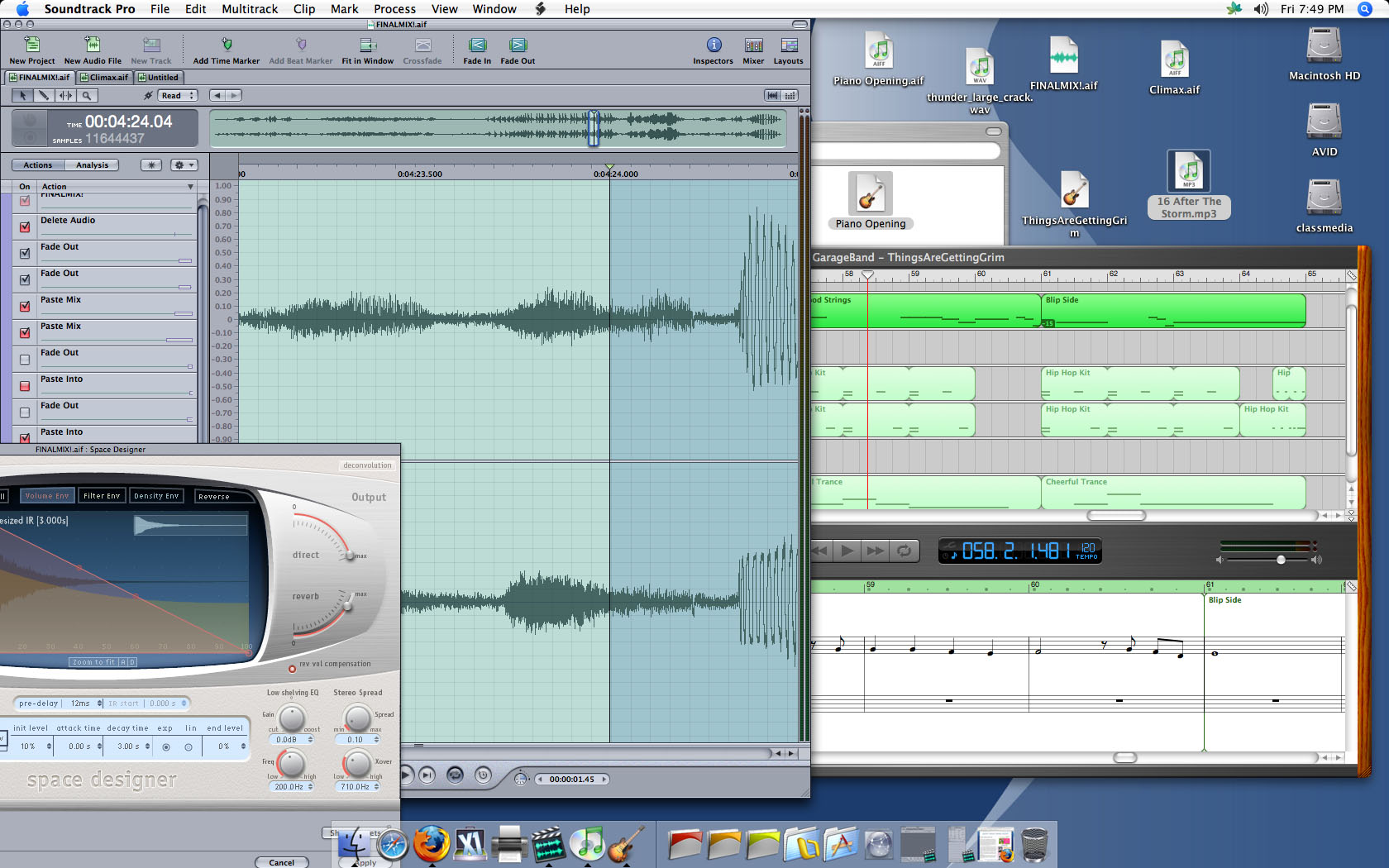Viewport: 1389px width, 868px height.
Task: Adjust the end level 0% stepper
Action: [243, 746]
